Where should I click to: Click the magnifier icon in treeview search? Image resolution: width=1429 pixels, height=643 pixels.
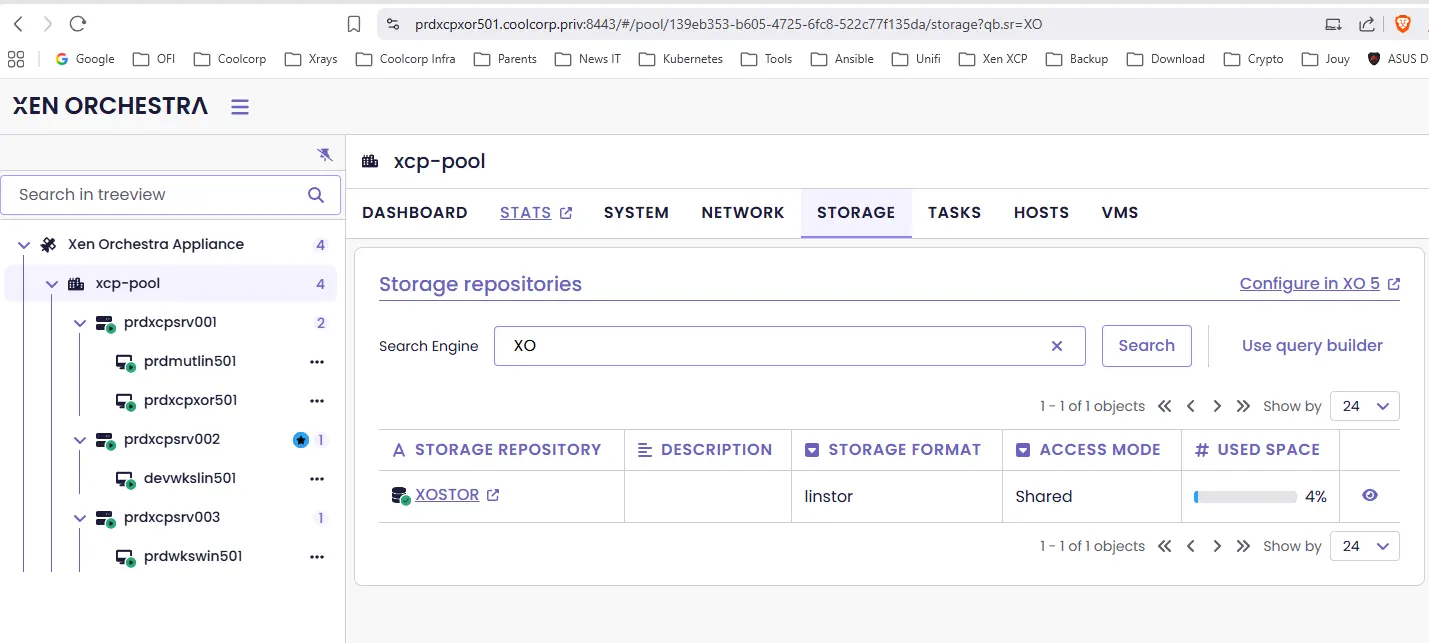pyautogui.click(x=316, y=195)
